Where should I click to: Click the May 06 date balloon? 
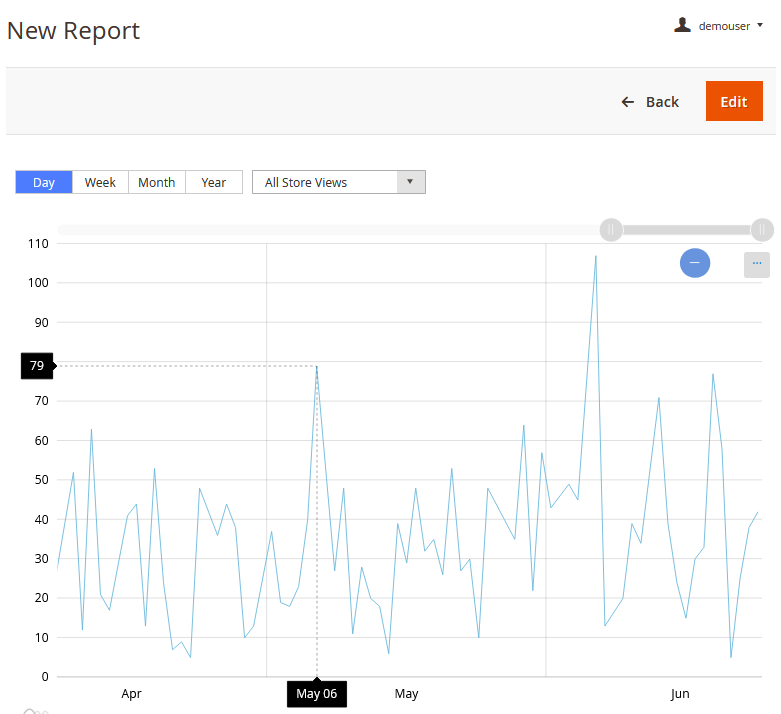click(x=317, y=694)
